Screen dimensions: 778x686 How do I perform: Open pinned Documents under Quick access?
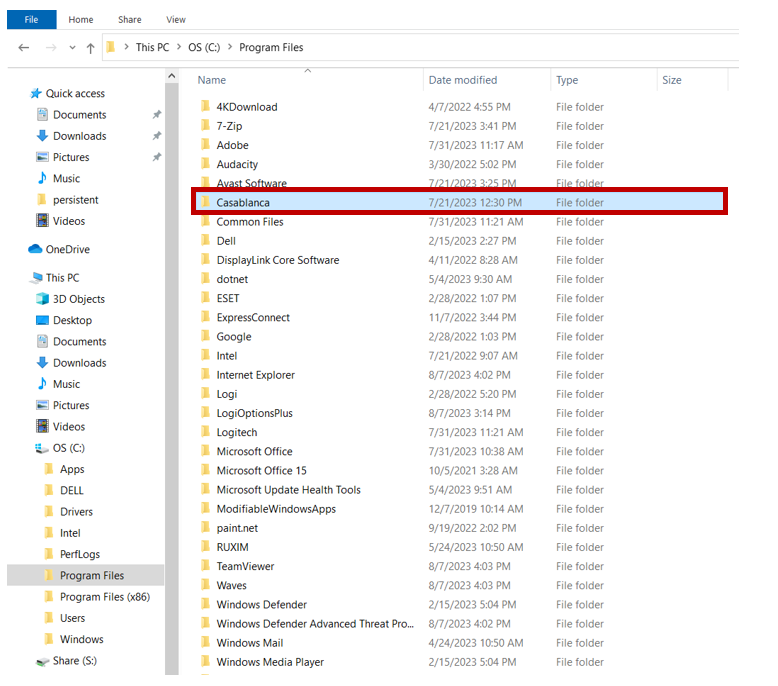pyautogui.click(x=79, y=115)
